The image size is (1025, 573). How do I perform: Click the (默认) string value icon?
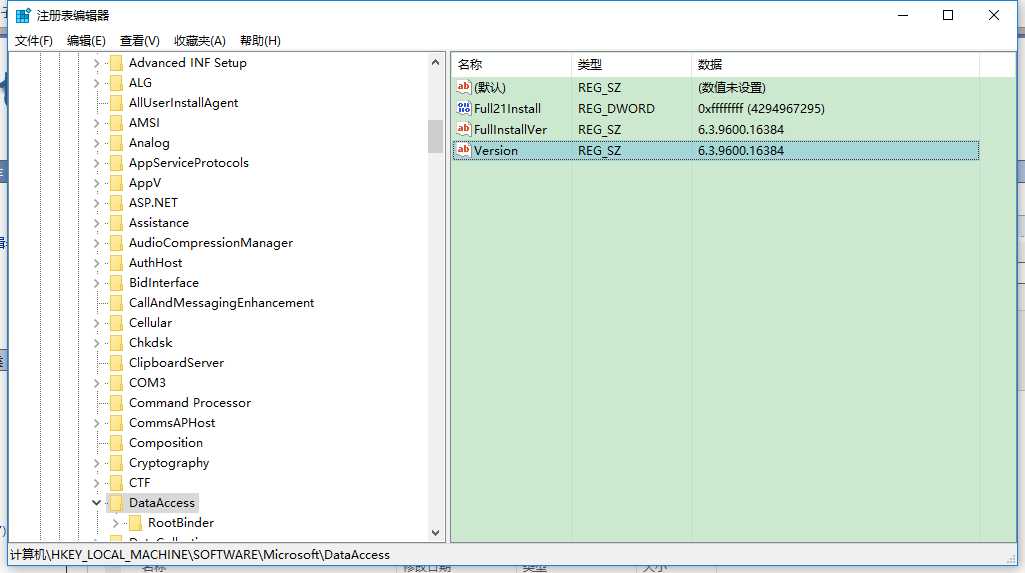coord(463,87)
